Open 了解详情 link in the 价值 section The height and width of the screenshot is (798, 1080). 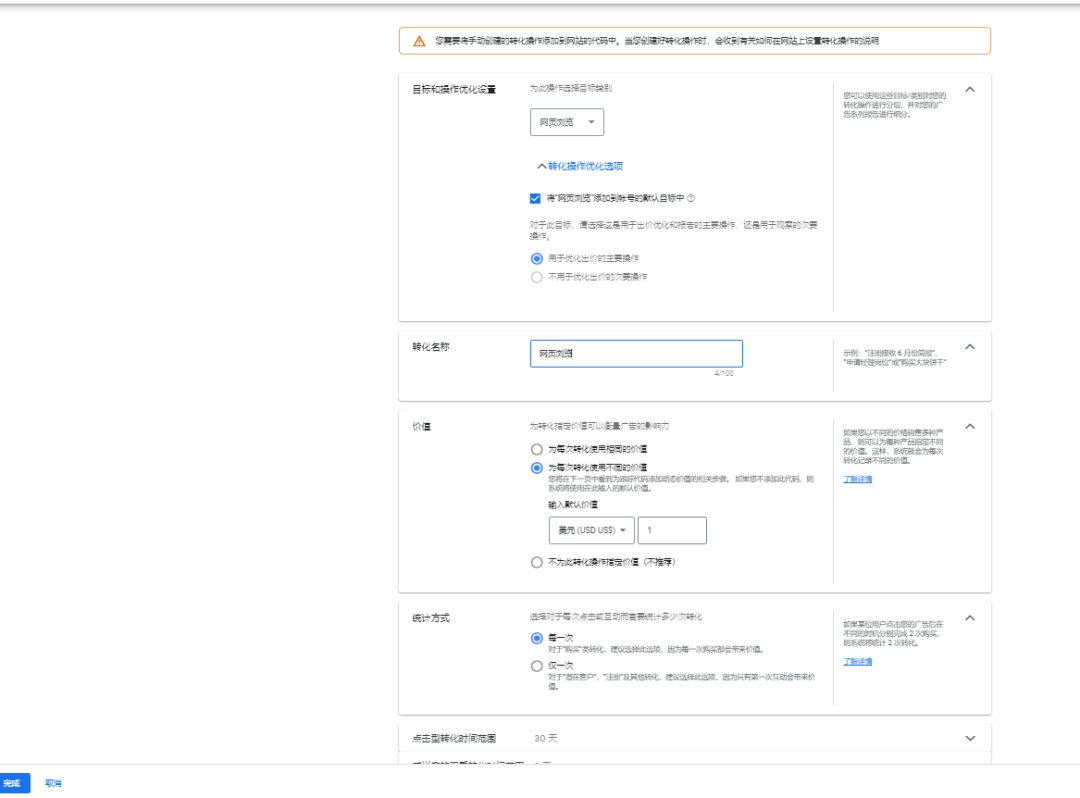(858, 479)
